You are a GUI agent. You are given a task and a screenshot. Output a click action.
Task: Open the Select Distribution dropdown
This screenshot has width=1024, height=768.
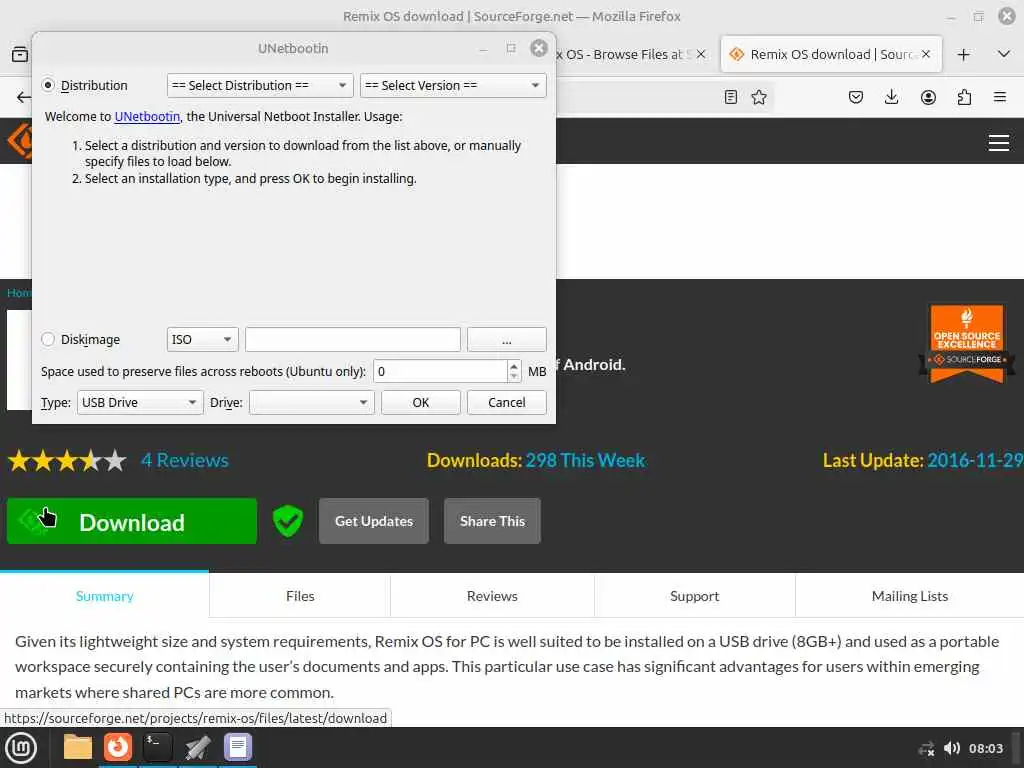pyautogui.click(x=260, y=85)
